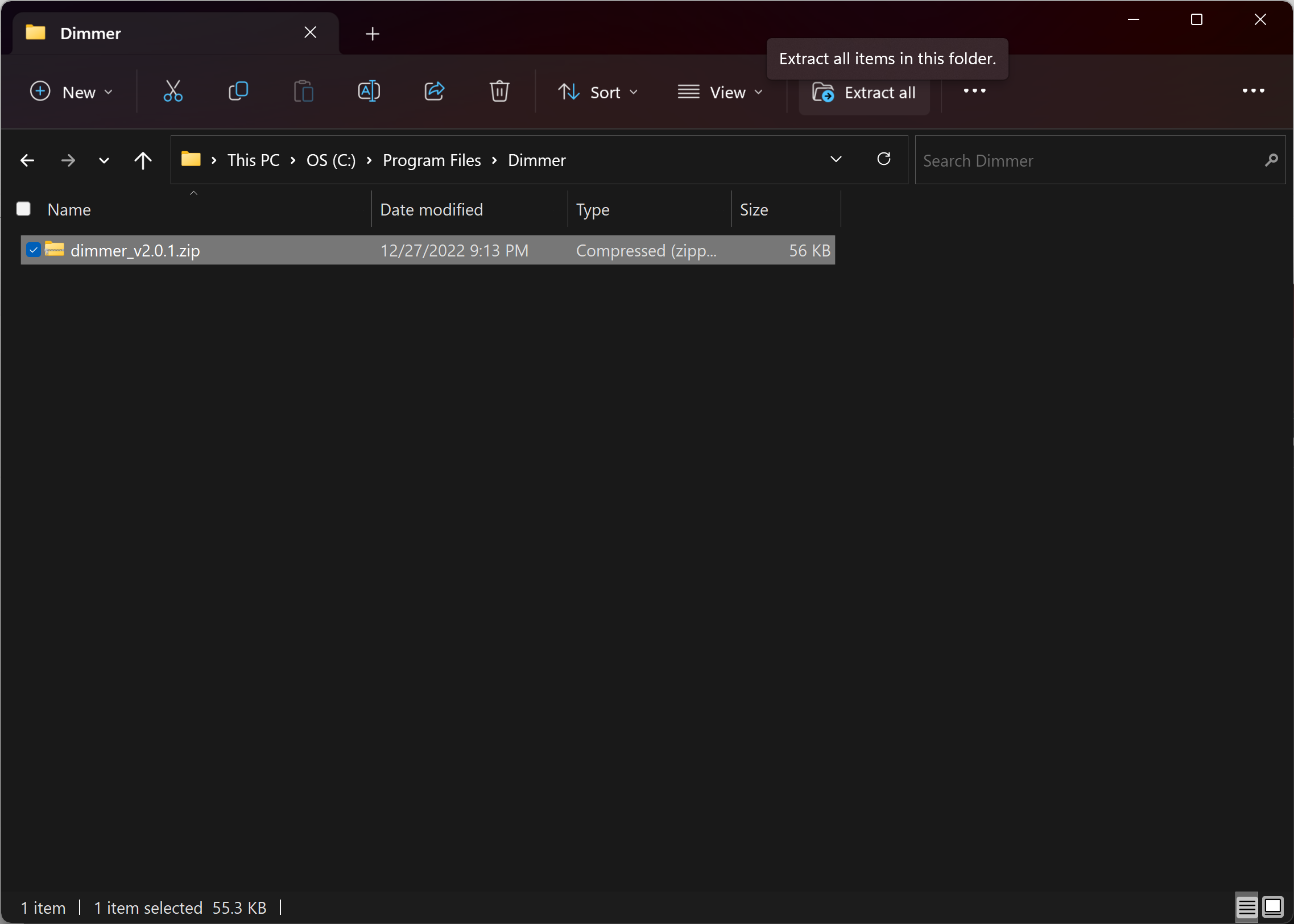Image resolution: width=1294 pixels, height=924 pixels.
Task: Click the Share icon in toolbar
Action: 435,91
